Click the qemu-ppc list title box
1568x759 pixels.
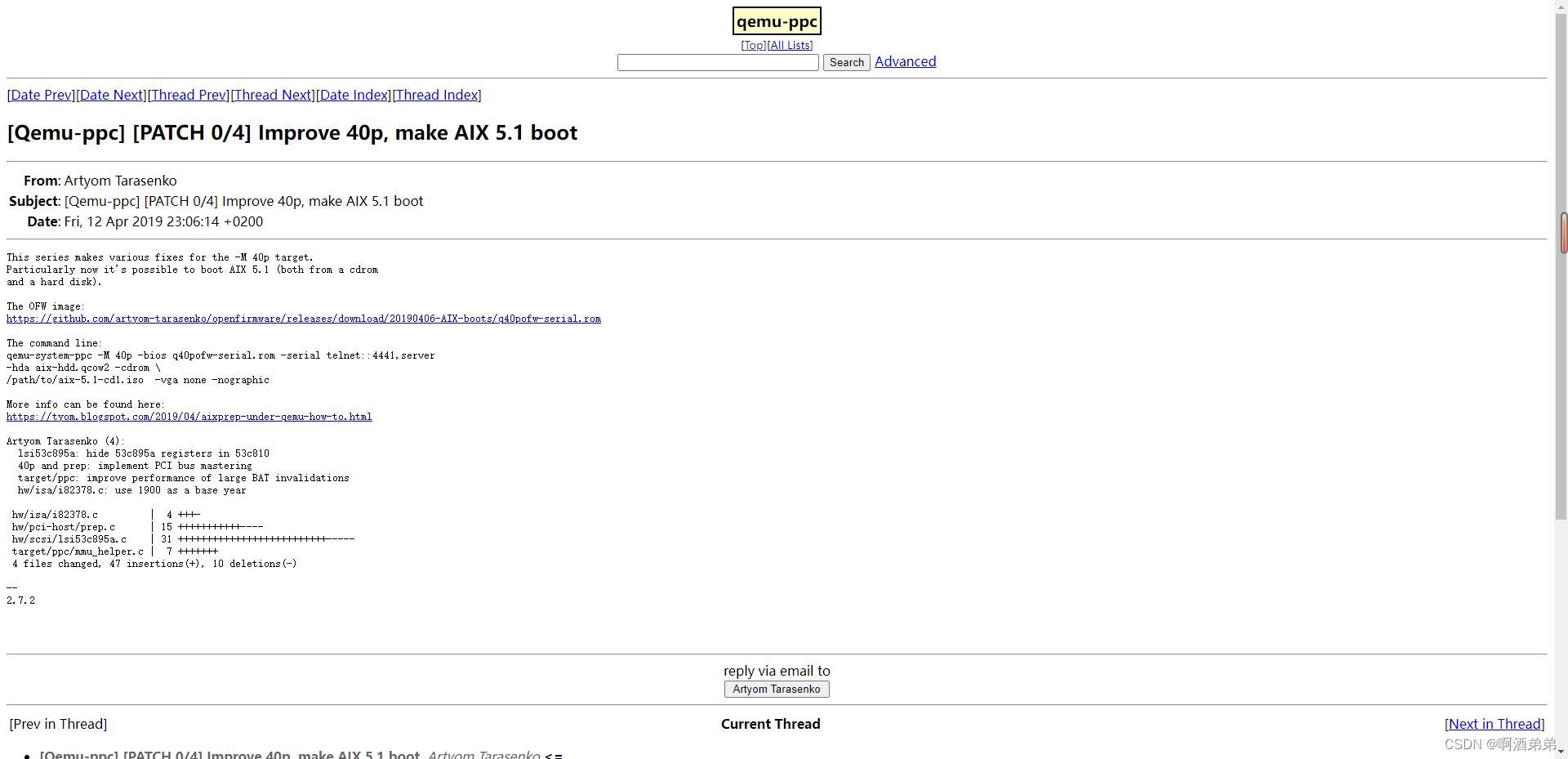[x=777, y=21]
